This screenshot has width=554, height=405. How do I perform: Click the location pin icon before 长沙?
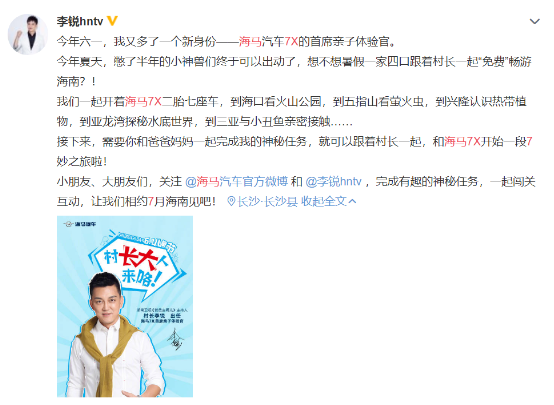coord(231,201)
